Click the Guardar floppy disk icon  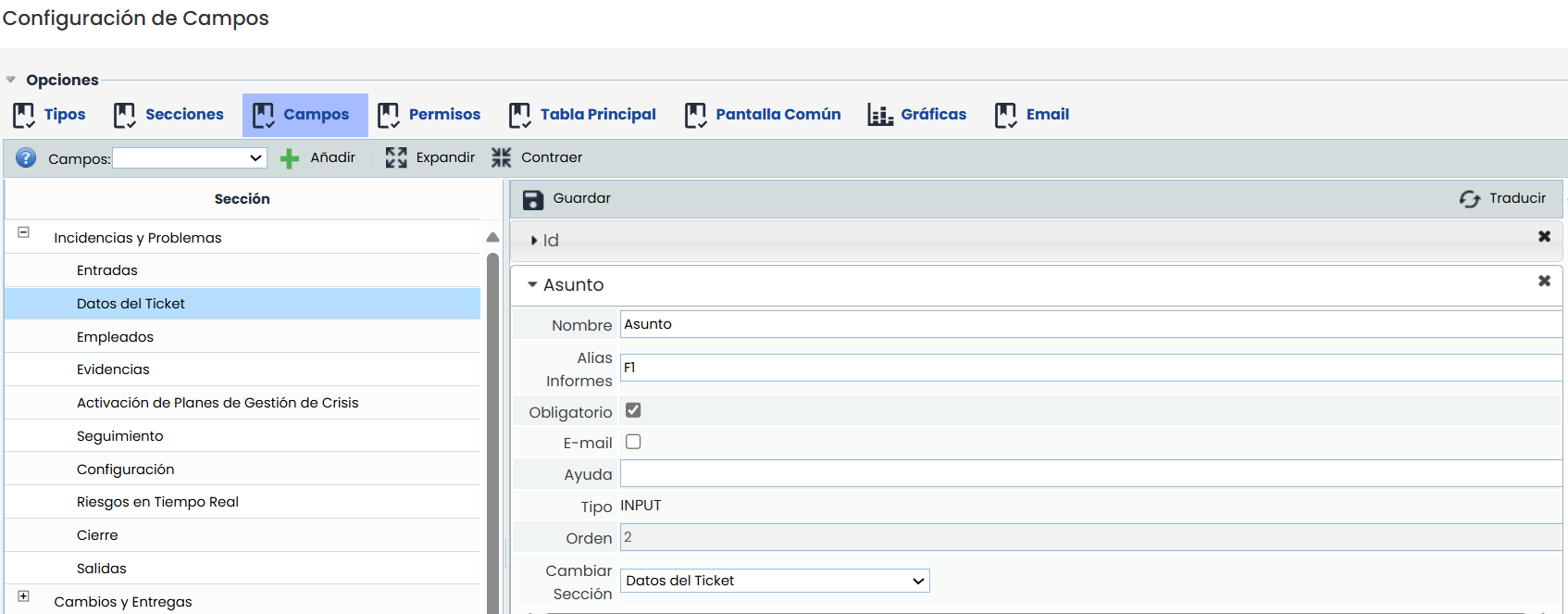(533, 199)
